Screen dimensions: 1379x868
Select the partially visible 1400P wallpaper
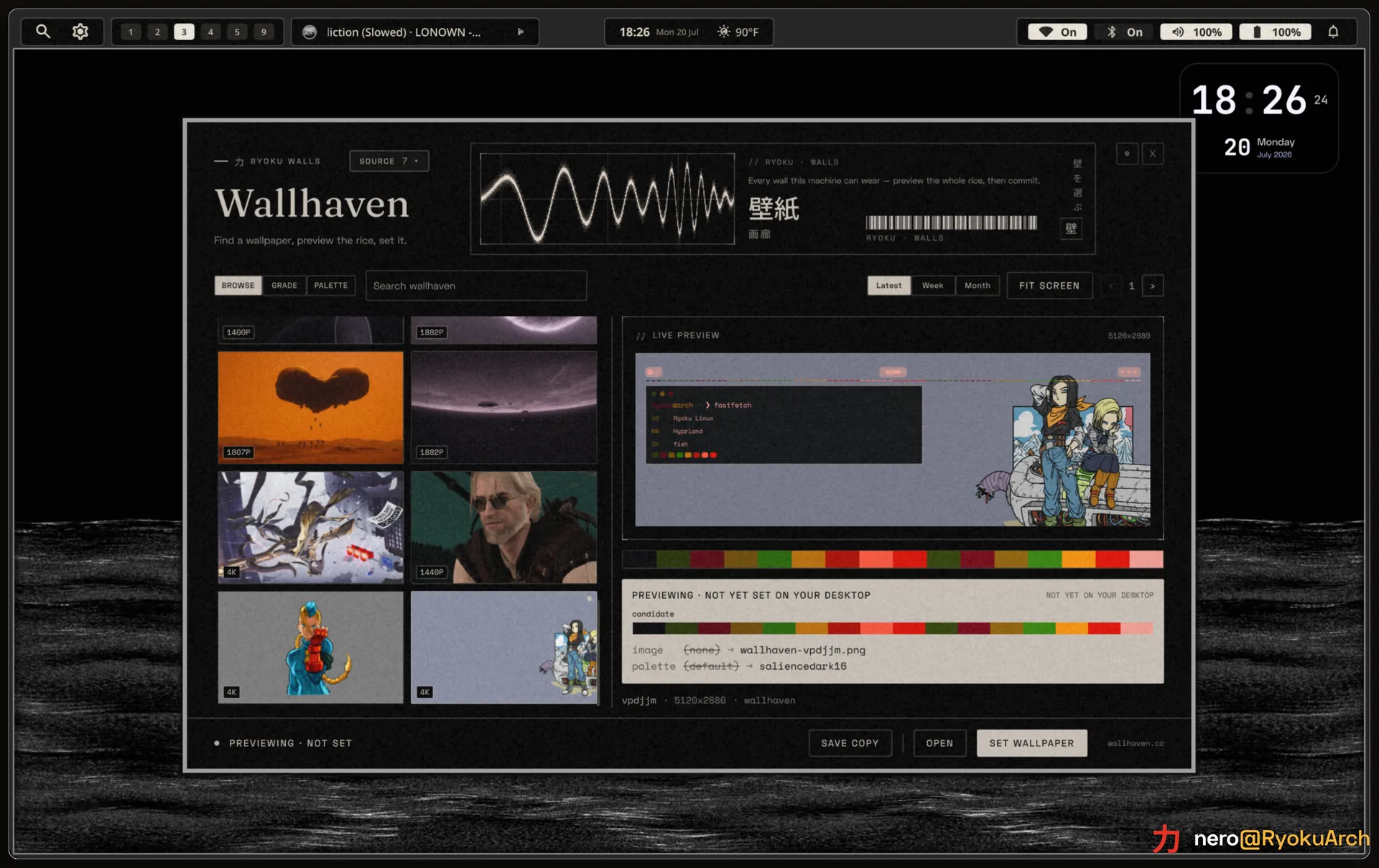point(311,330)
